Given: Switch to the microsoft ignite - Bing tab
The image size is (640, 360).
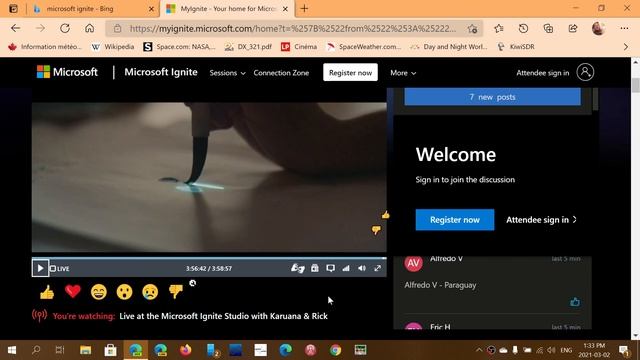Looking at the screenshot, I should 80,9.
